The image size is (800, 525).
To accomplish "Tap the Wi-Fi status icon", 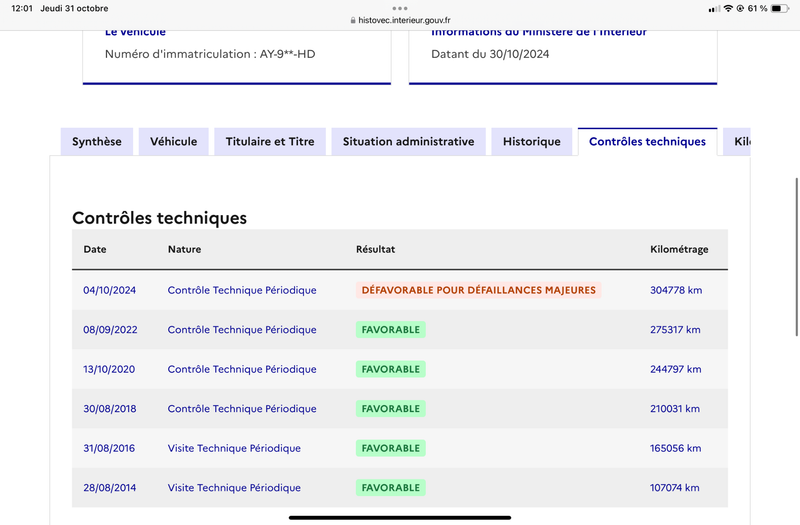I will point(728,8).
